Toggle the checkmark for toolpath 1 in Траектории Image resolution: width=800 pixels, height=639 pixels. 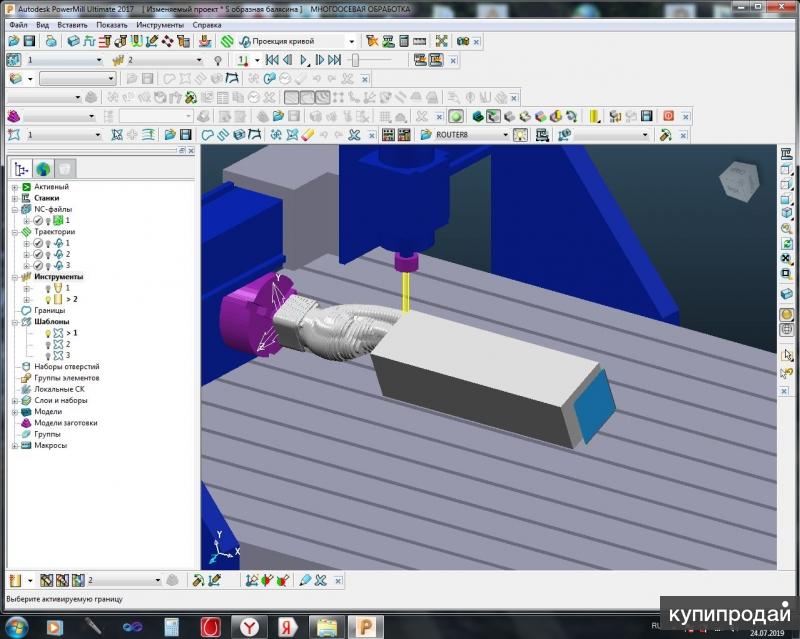(37, 243)
